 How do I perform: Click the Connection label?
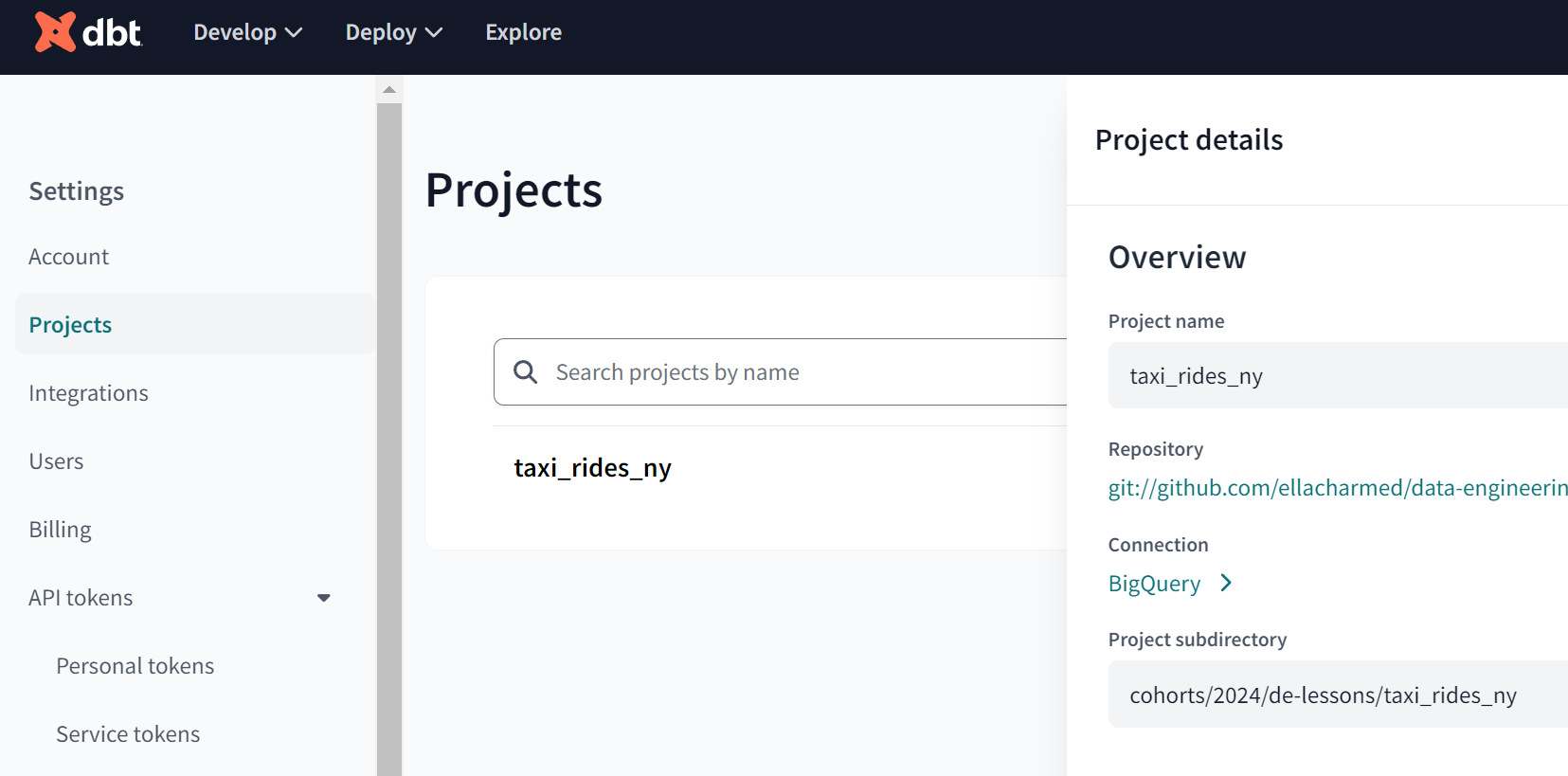(1158, 545)
